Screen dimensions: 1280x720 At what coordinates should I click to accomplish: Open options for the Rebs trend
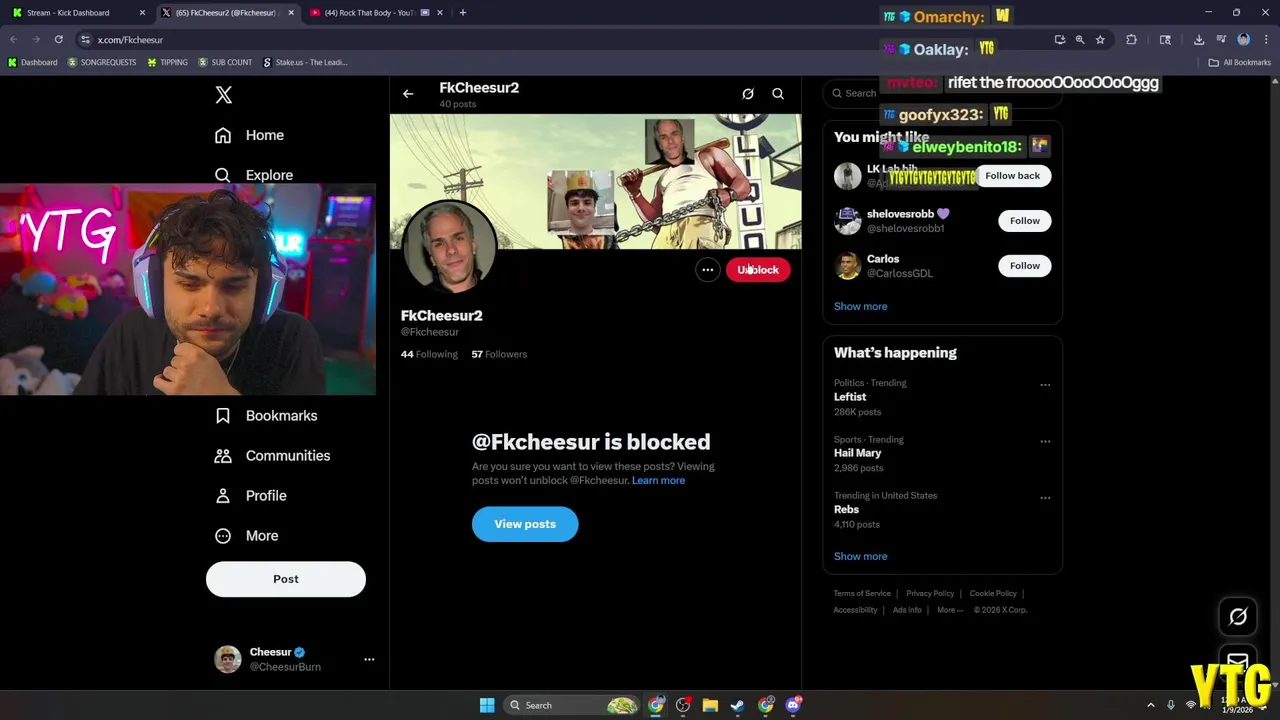(x=1045, y=497)
